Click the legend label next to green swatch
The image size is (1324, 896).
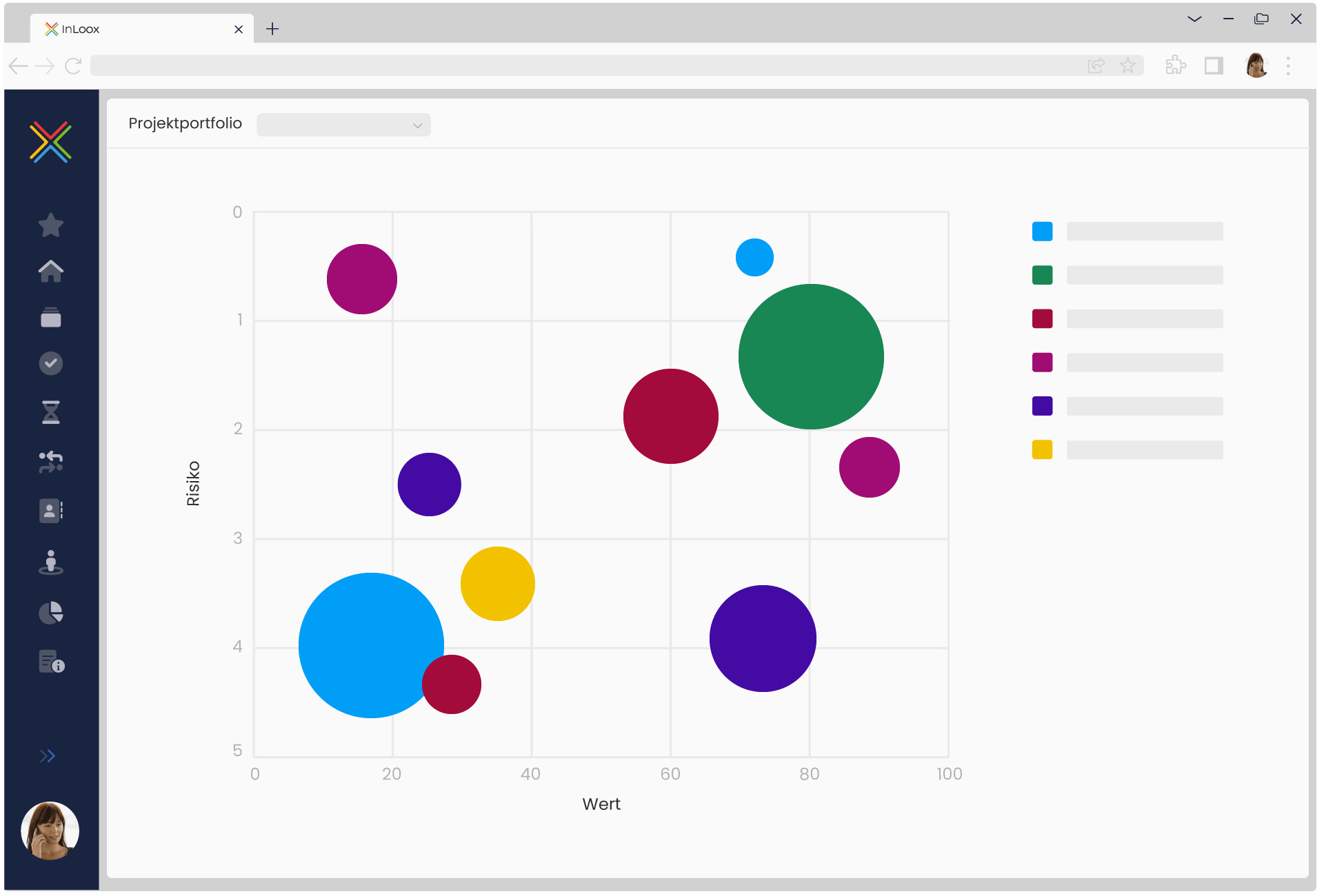[1145, 275]
